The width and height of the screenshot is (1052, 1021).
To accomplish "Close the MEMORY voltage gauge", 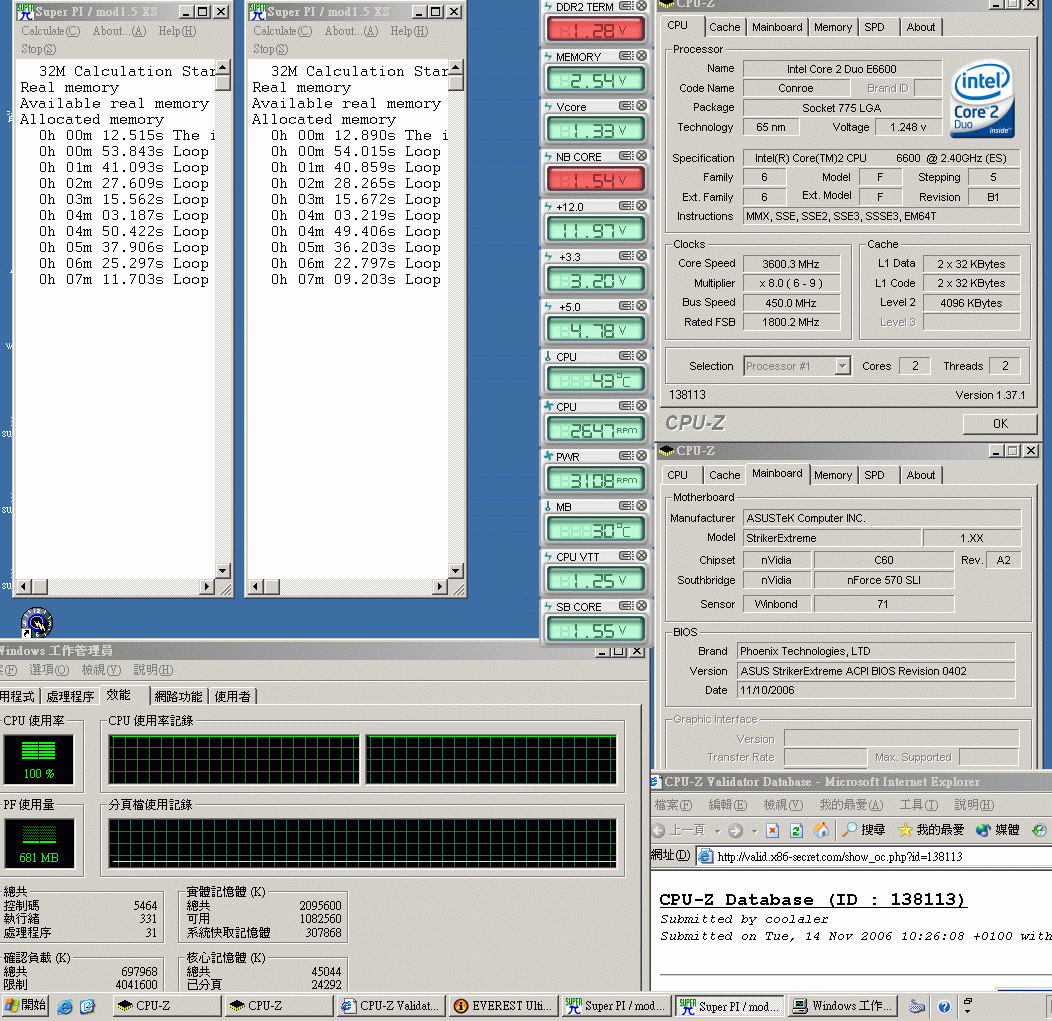I will point(641,56).
